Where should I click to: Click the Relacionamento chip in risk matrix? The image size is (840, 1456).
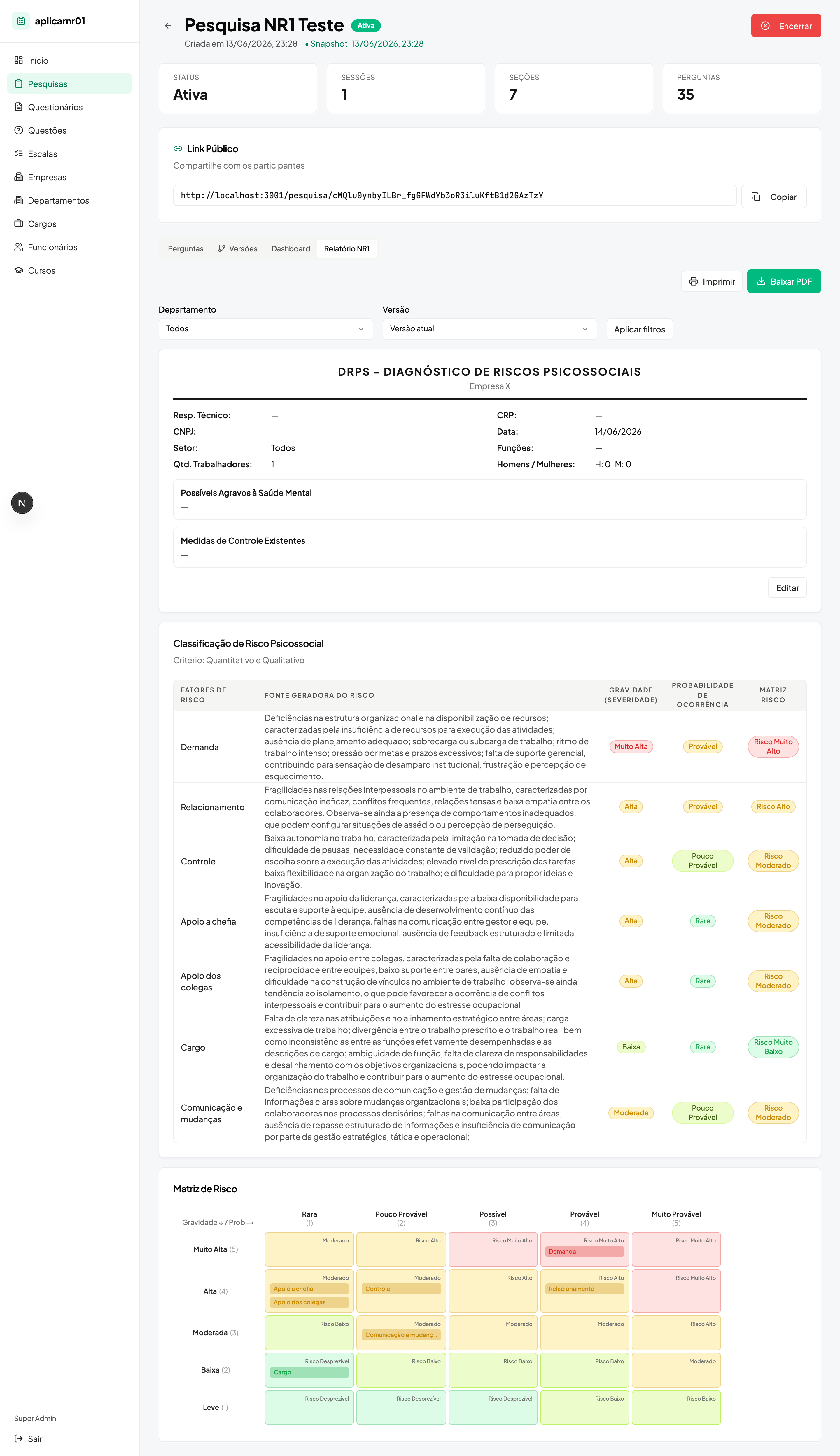point(584,1289)
